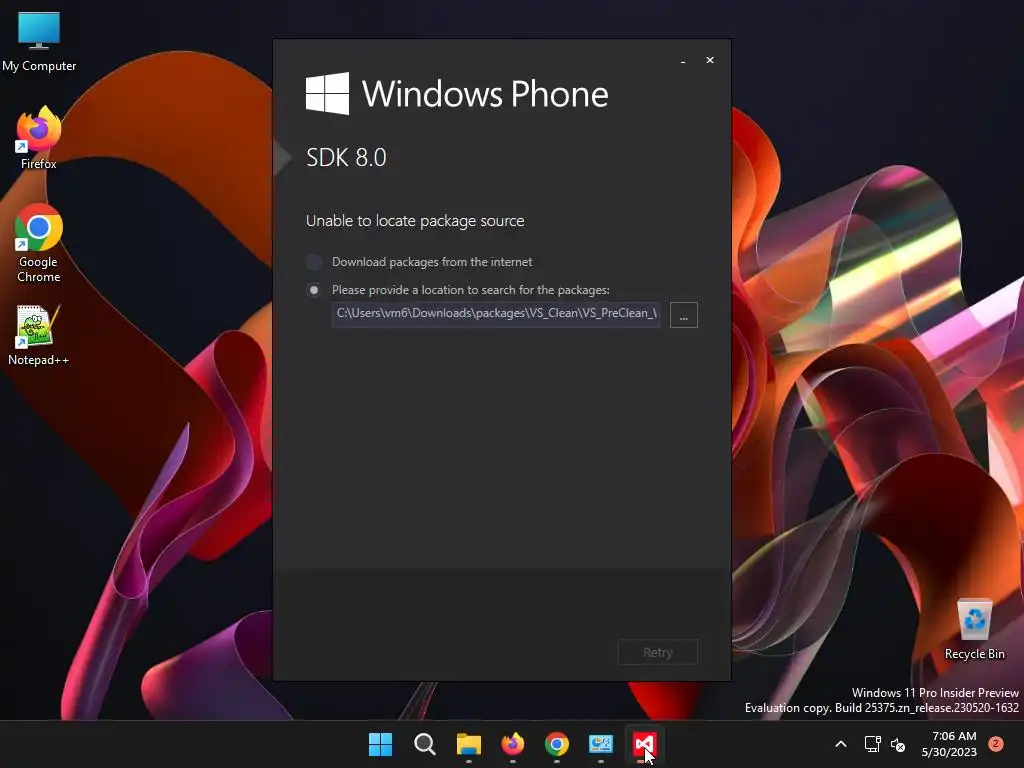Viewport: 1024px width, 768px height.
Task: Open taskbar Search
Action: click(x=424, y=744)
